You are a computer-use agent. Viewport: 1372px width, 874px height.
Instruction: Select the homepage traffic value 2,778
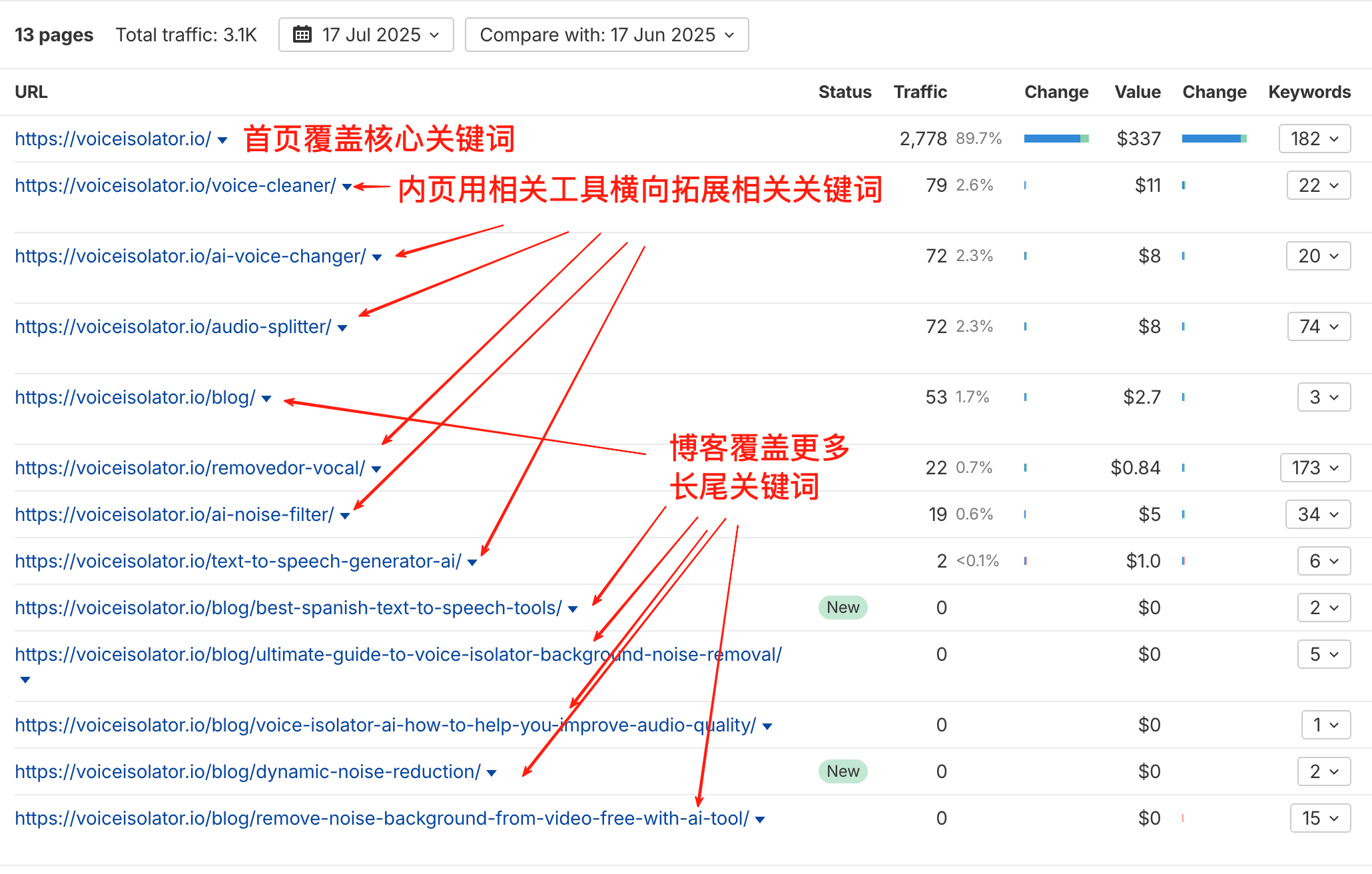[x=923, y=139]
